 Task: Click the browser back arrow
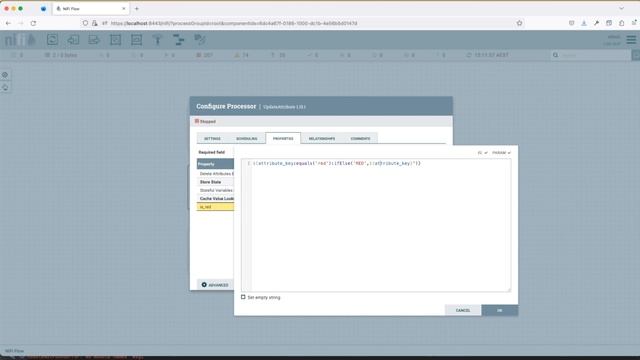point(8,23)
